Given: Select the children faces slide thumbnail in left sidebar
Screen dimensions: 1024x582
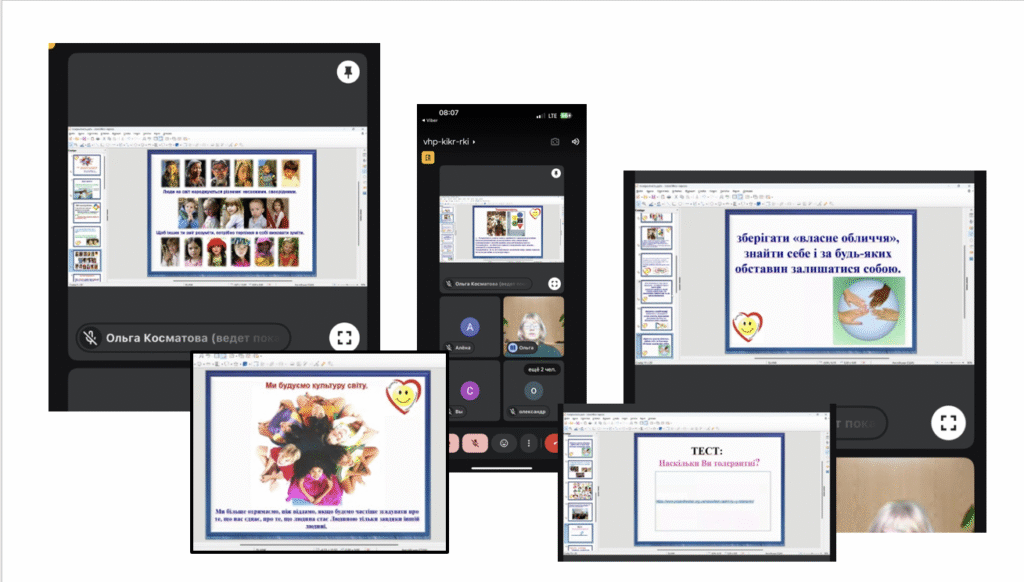Looking at the screenshot, I should click(85, 262).
